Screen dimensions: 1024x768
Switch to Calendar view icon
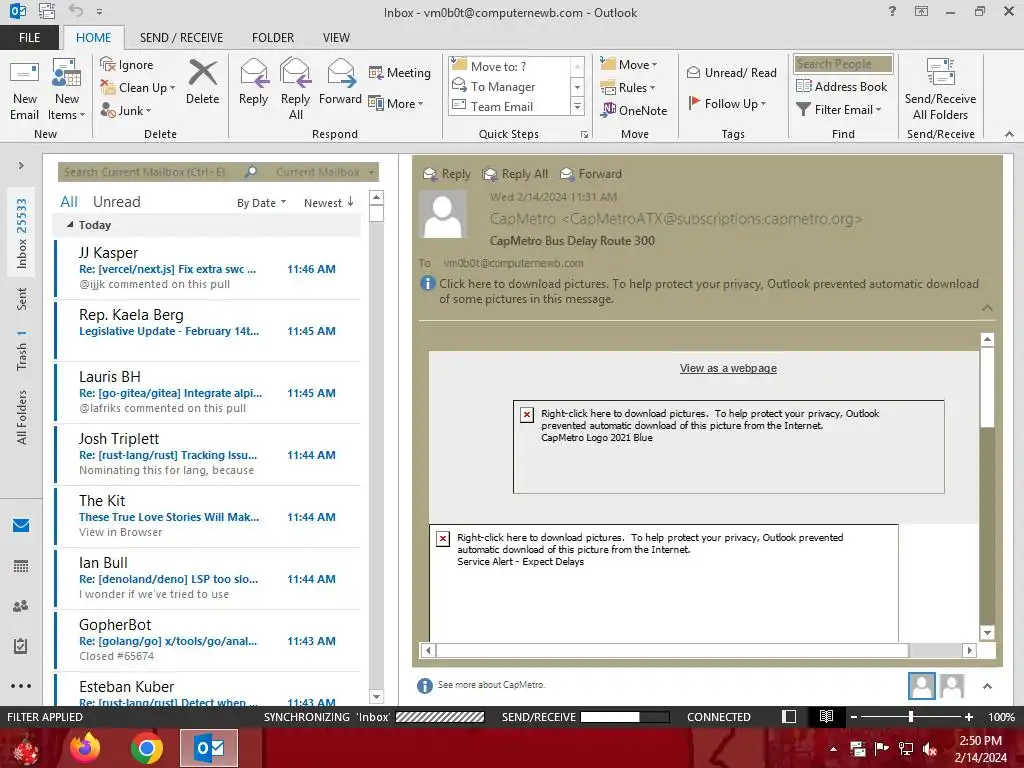(21, 566)
